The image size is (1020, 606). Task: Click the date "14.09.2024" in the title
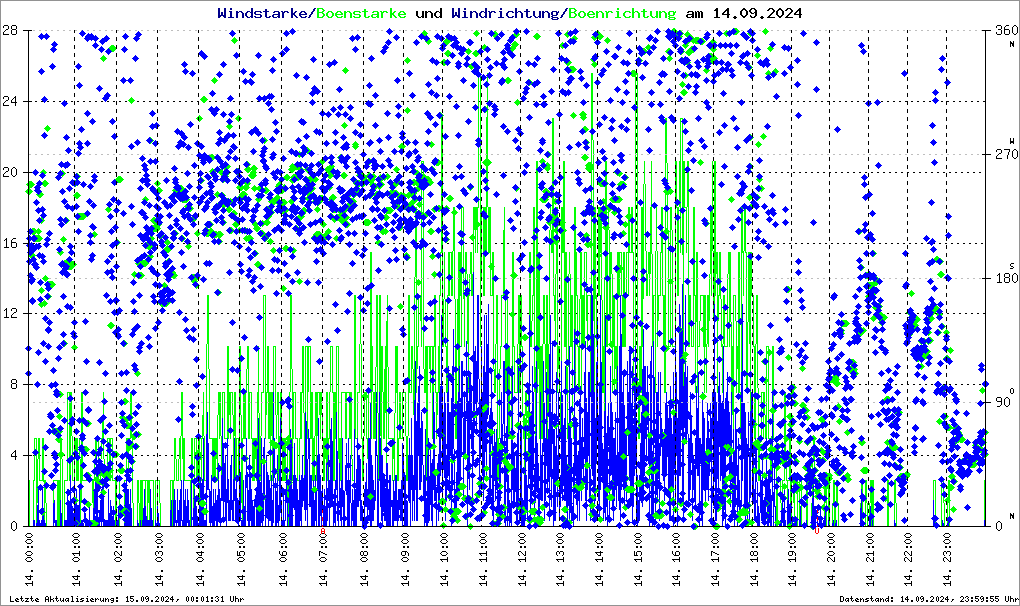757,13
